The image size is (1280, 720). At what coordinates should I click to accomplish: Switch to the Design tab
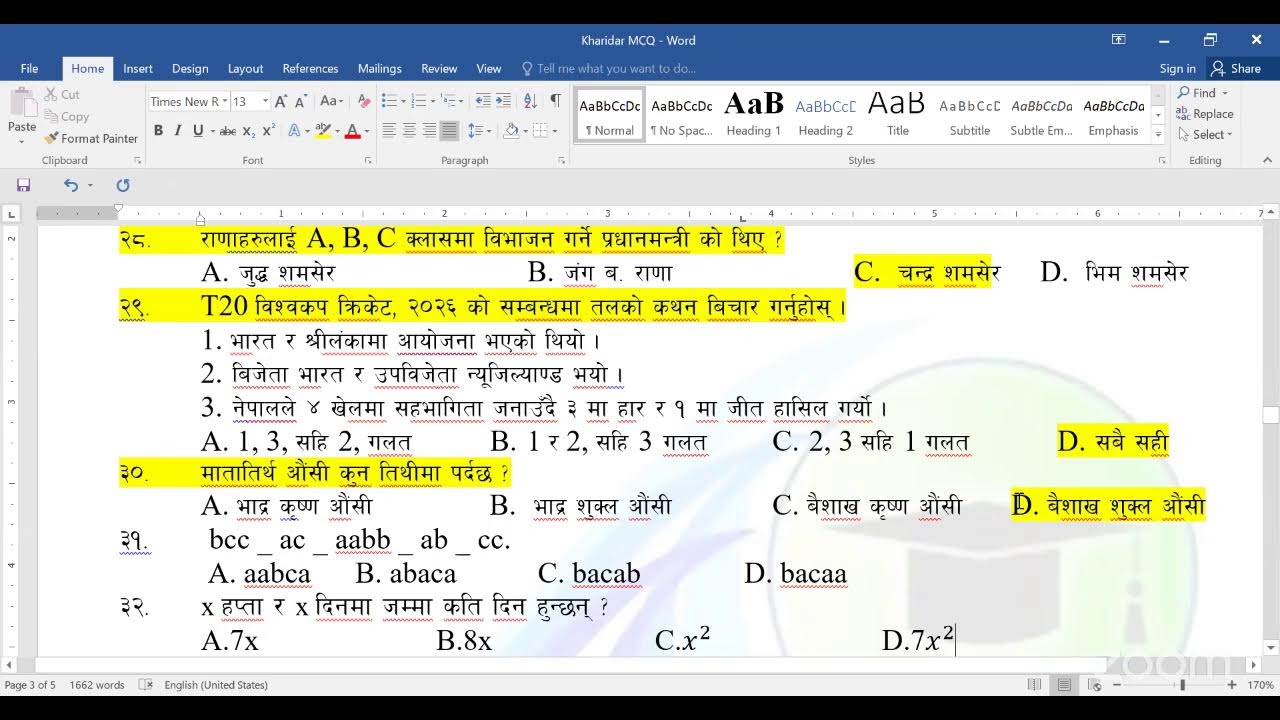coord(190,69)
